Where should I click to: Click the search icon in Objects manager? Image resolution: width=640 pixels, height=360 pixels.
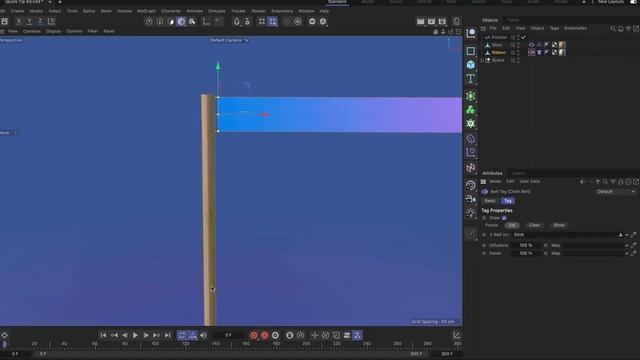[613, 29]
